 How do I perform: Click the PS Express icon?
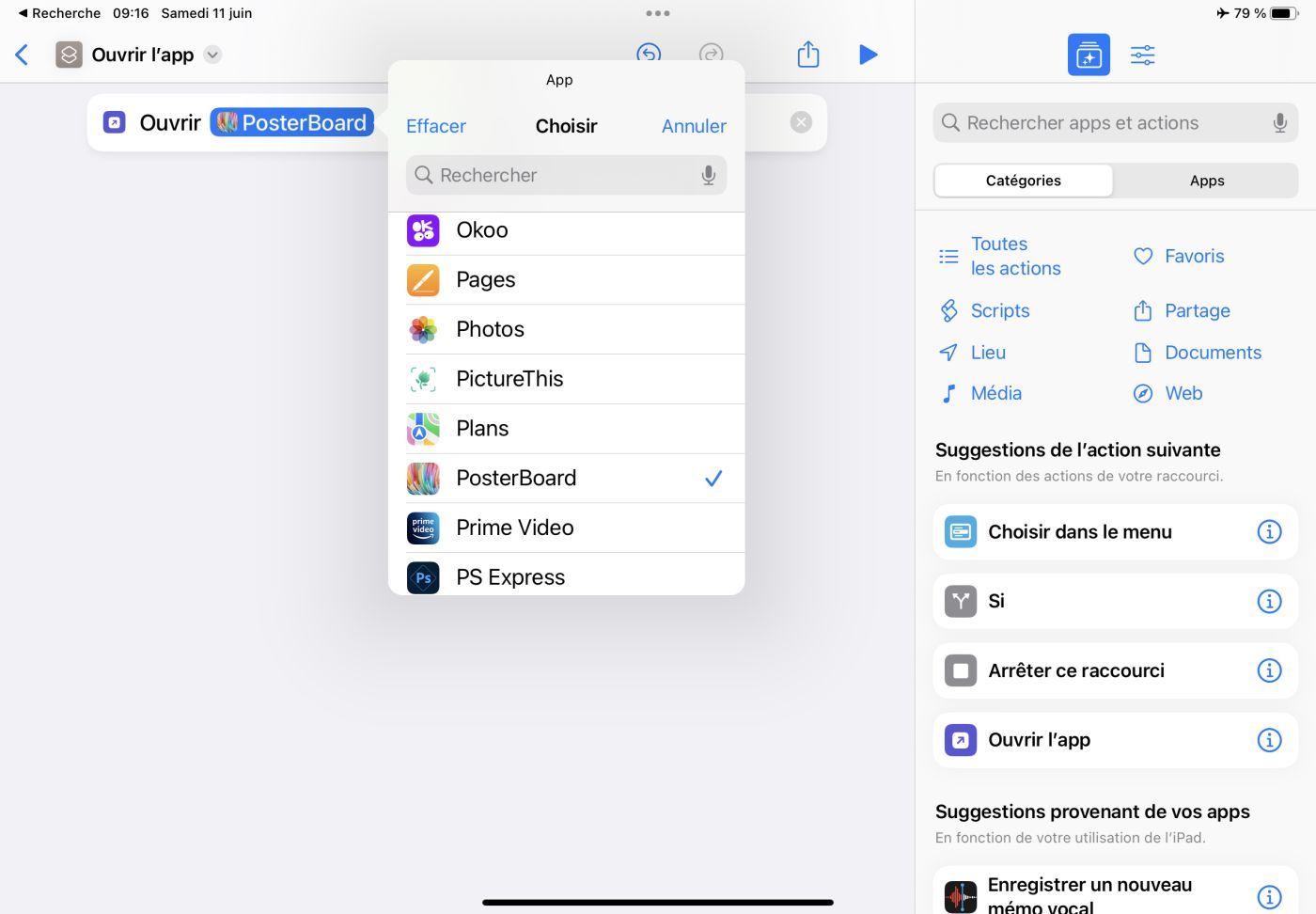pos(423,577)
